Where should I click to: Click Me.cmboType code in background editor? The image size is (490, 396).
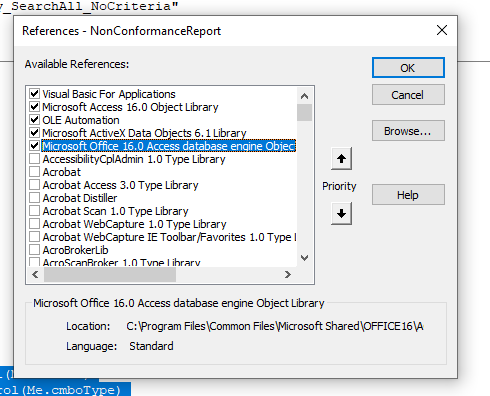(x=72, y=390)
